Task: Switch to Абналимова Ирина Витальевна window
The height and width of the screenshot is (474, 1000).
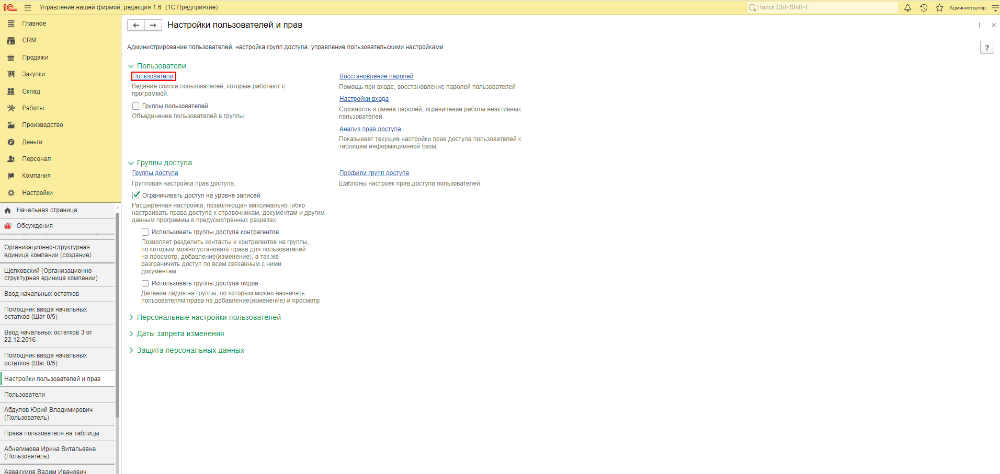Action: 58,452
